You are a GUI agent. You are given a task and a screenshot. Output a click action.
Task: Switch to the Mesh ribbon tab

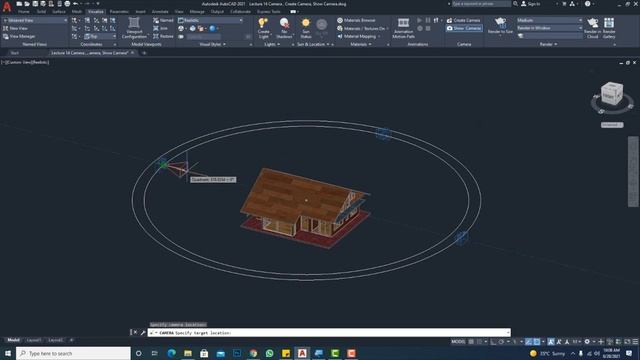tap(77, 12)
